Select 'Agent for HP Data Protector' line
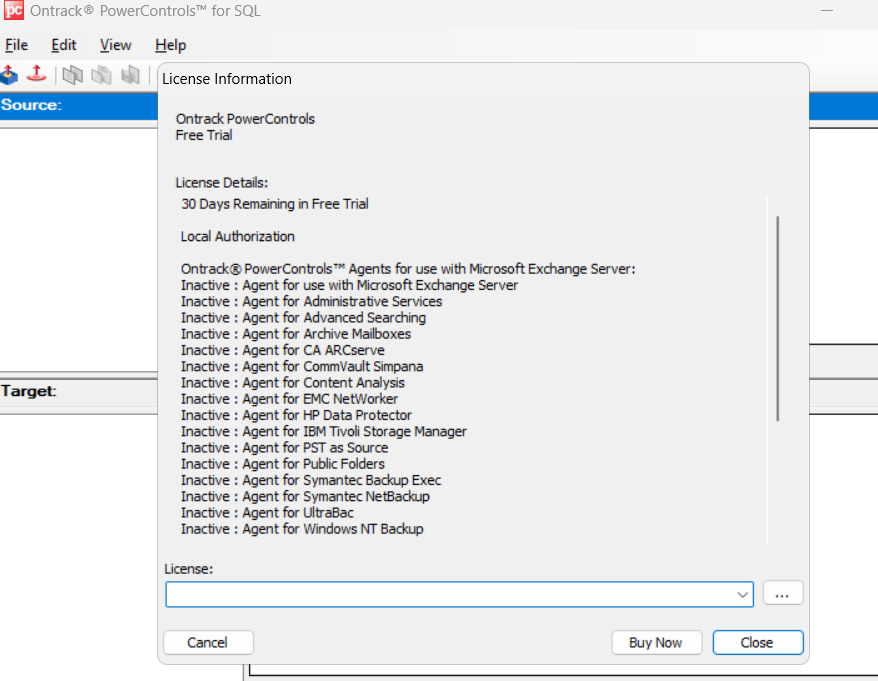This screenshot has width=878, height=681. click(296, 415)
